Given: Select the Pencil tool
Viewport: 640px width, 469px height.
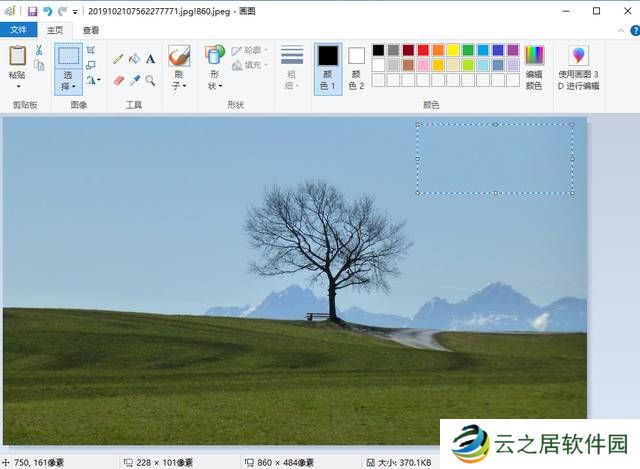Looking at the screenshot, I should point(118,59).
